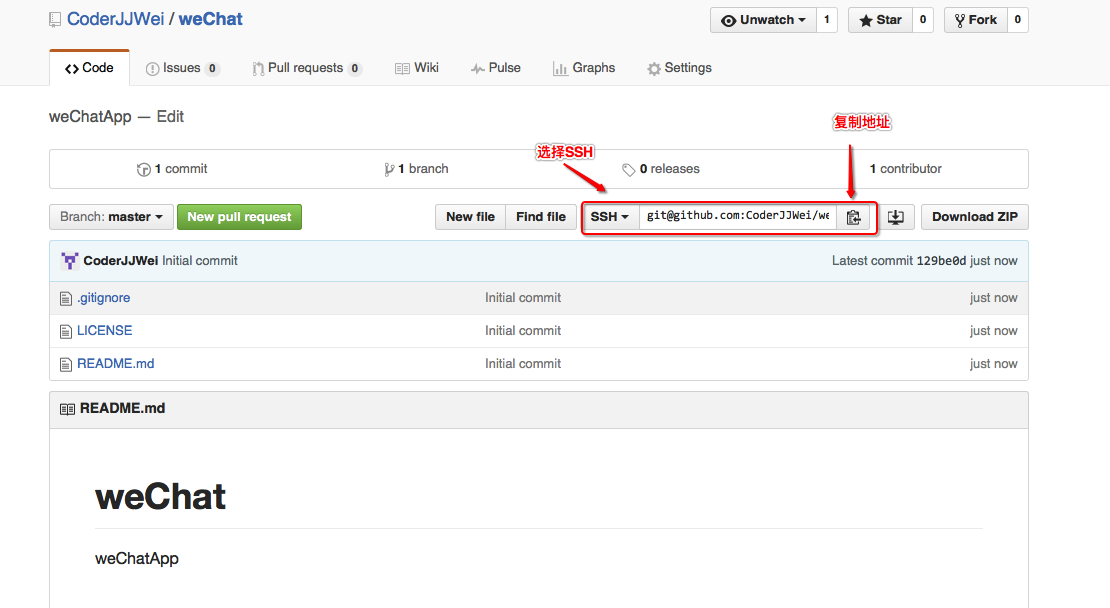Open the LICENSE file

[105, 331]
